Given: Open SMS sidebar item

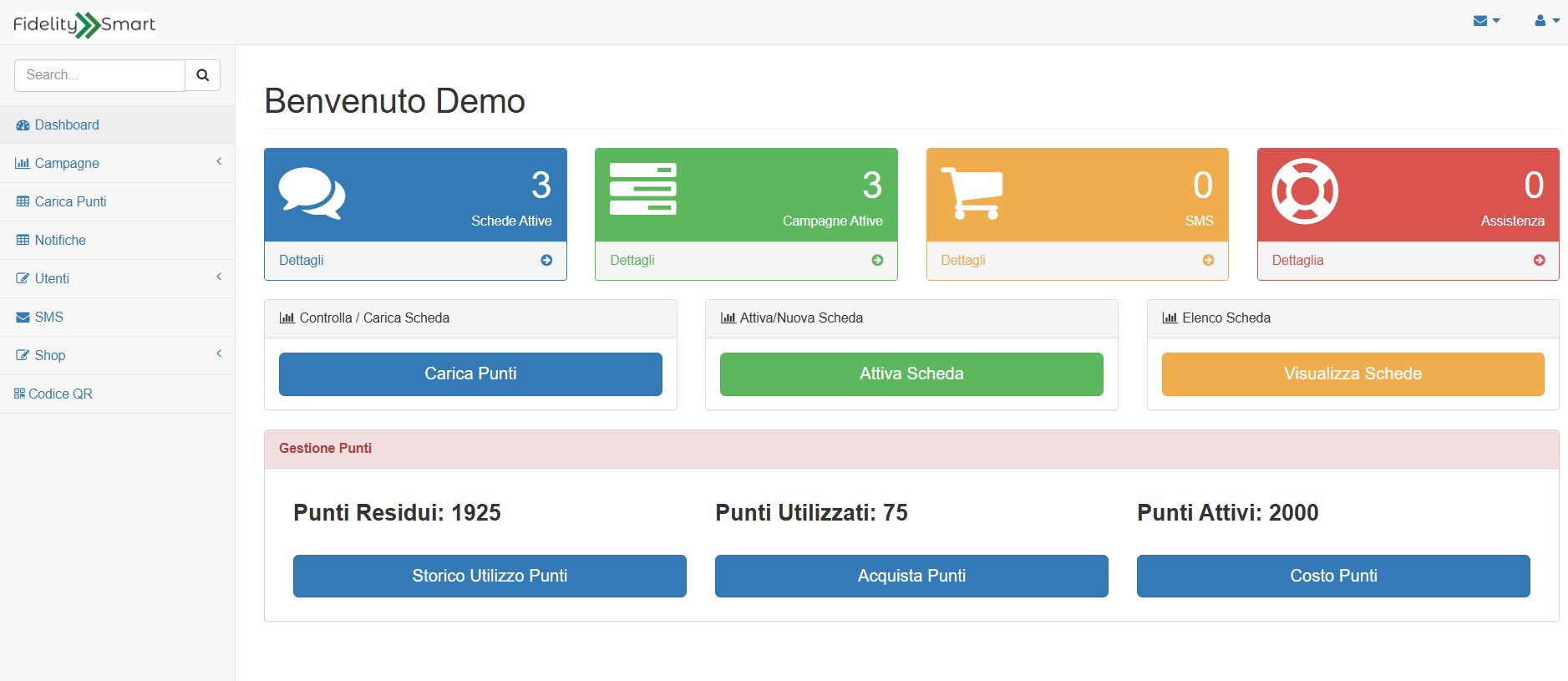Looking at the screenshot, I should tap(117, 318).
